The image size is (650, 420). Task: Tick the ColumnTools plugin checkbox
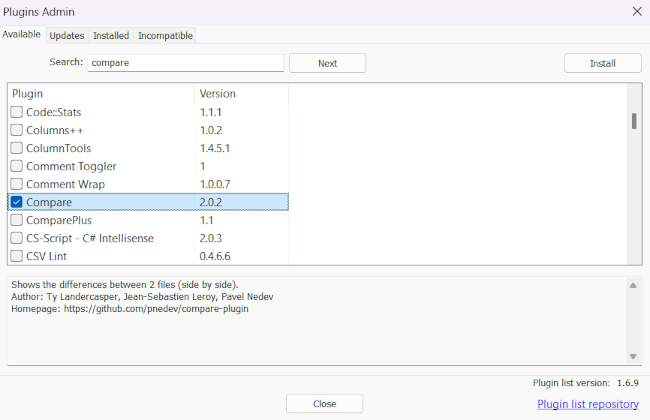coord(16,148)
